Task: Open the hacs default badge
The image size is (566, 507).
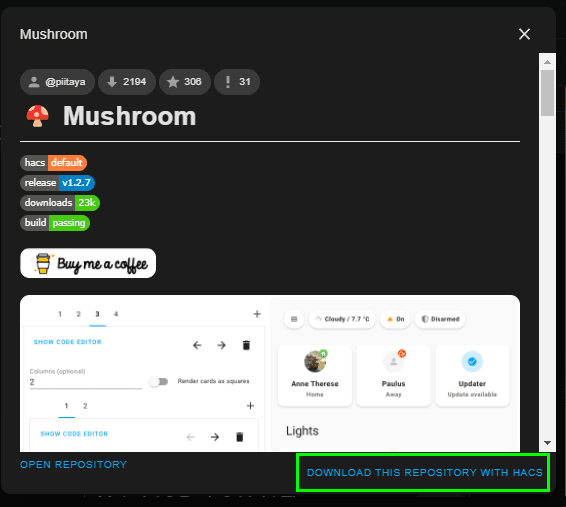Action: click(53, 162)
